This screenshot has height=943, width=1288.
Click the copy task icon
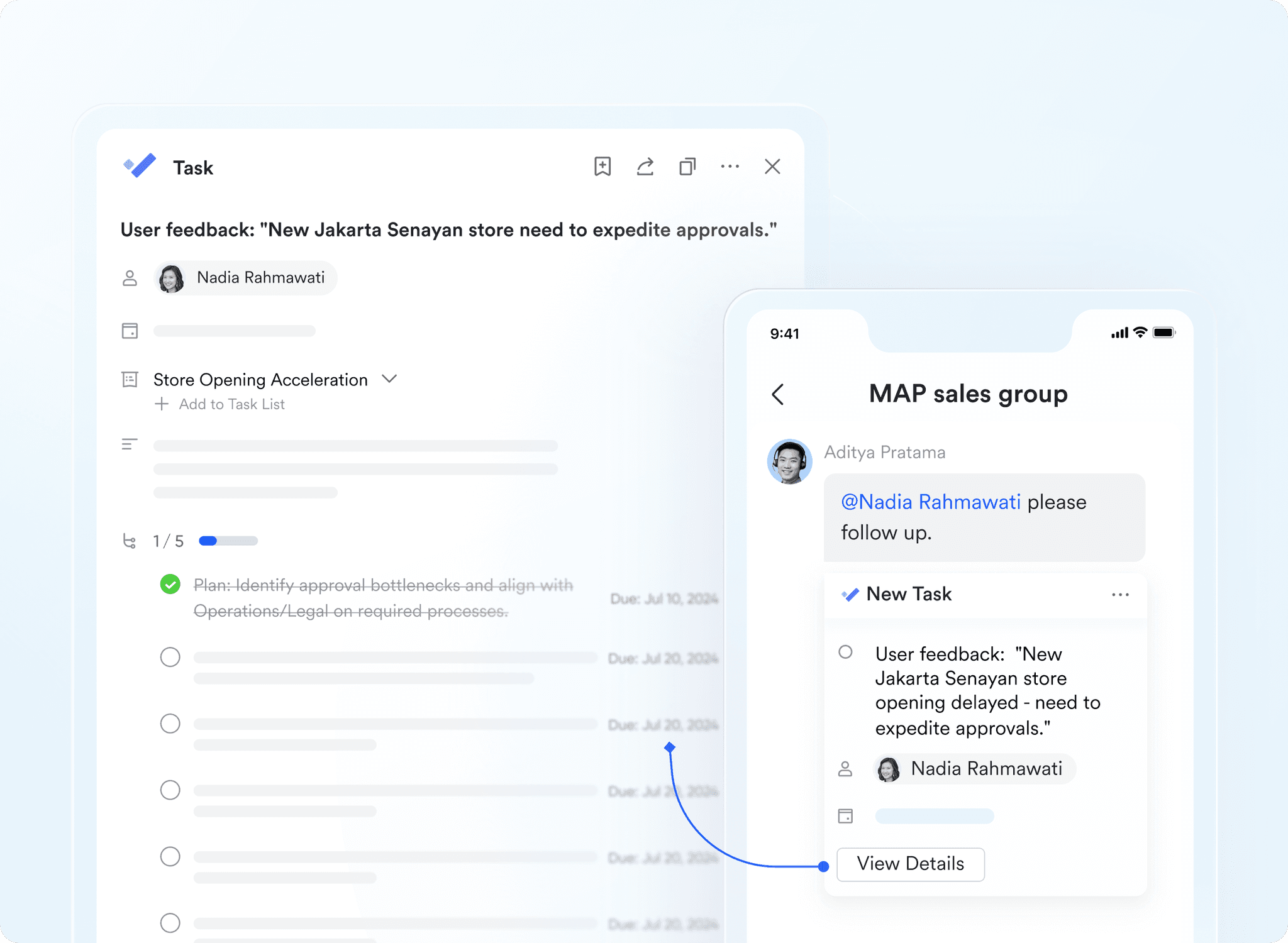687,167
